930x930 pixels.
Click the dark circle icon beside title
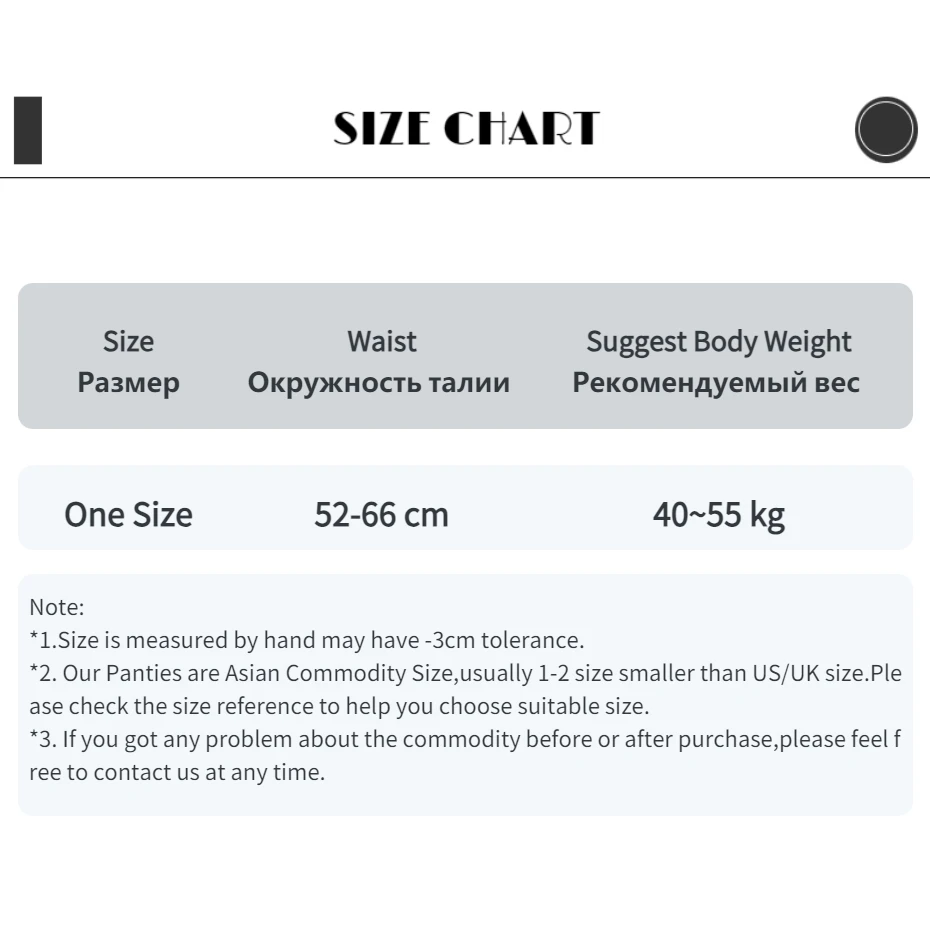[x=886, y=130]
